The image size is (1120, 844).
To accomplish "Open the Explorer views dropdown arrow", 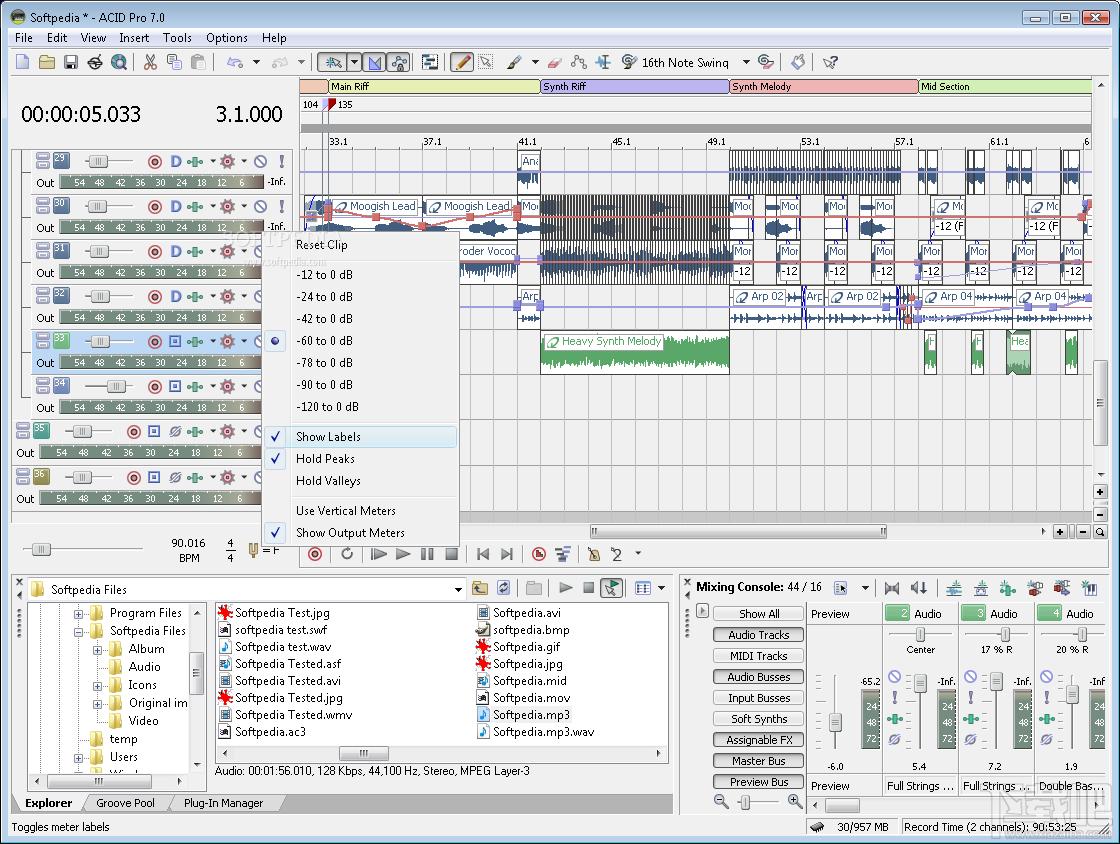I will point(661,588).
